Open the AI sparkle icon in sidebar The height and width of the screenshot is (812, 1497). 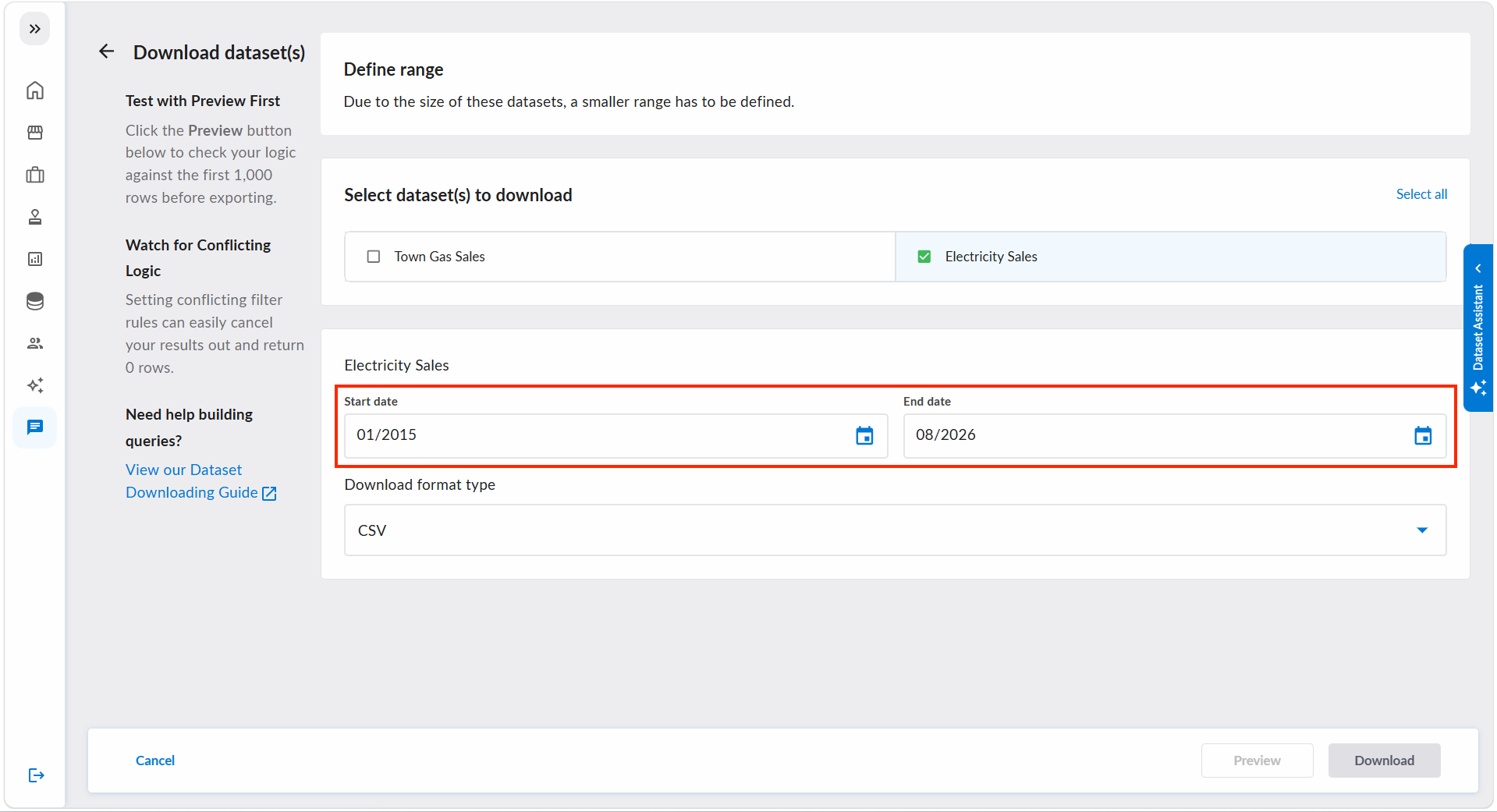(35, 385)
